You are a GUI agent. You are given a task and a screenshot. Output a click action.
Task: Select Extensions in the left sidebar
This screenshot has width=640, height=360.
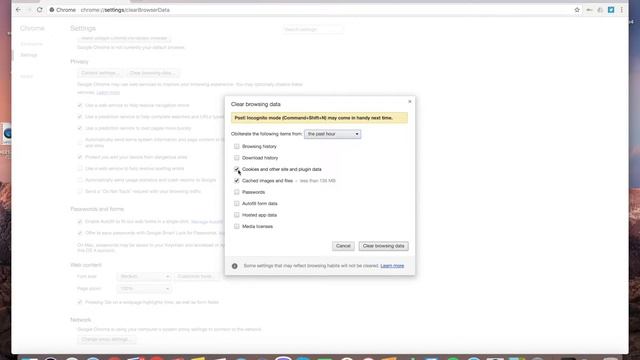coord(31,44)
